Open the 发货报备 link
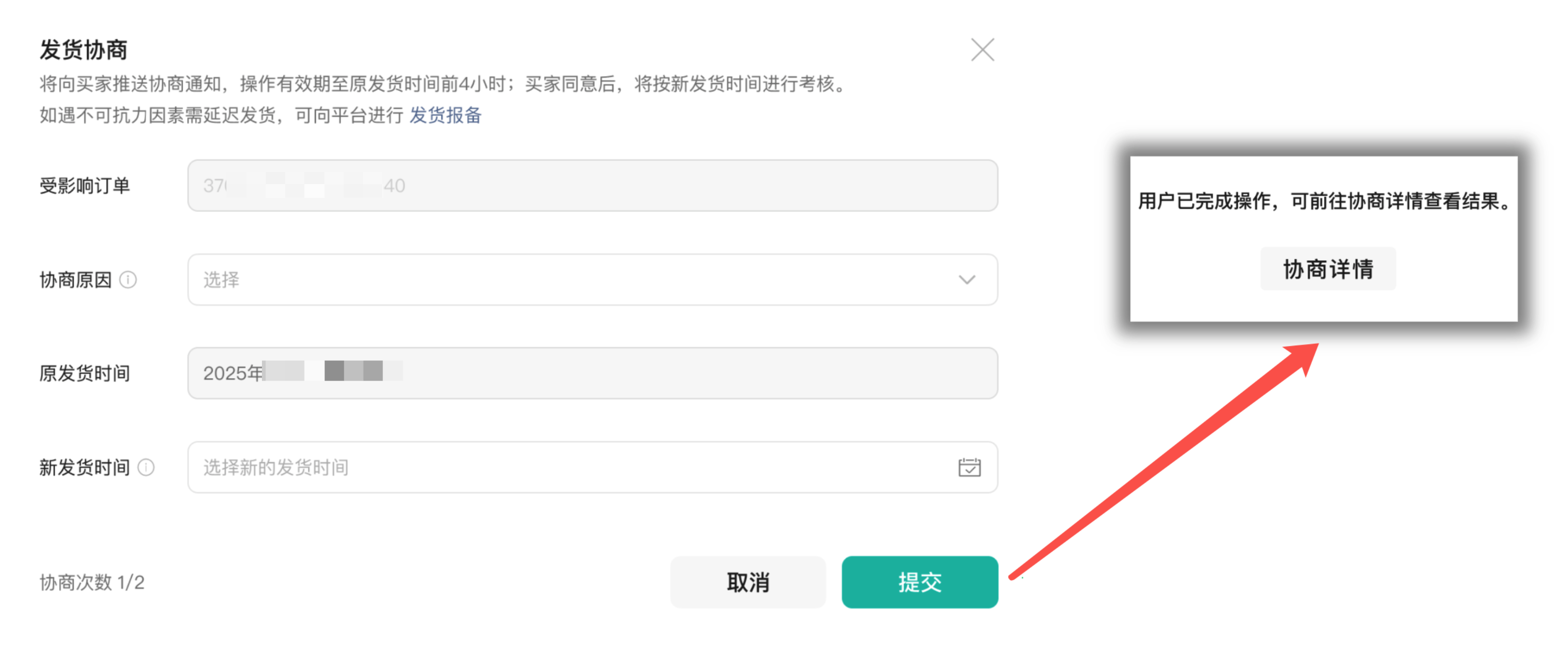This screenshot has width=1568, height=645. point(445,115)
